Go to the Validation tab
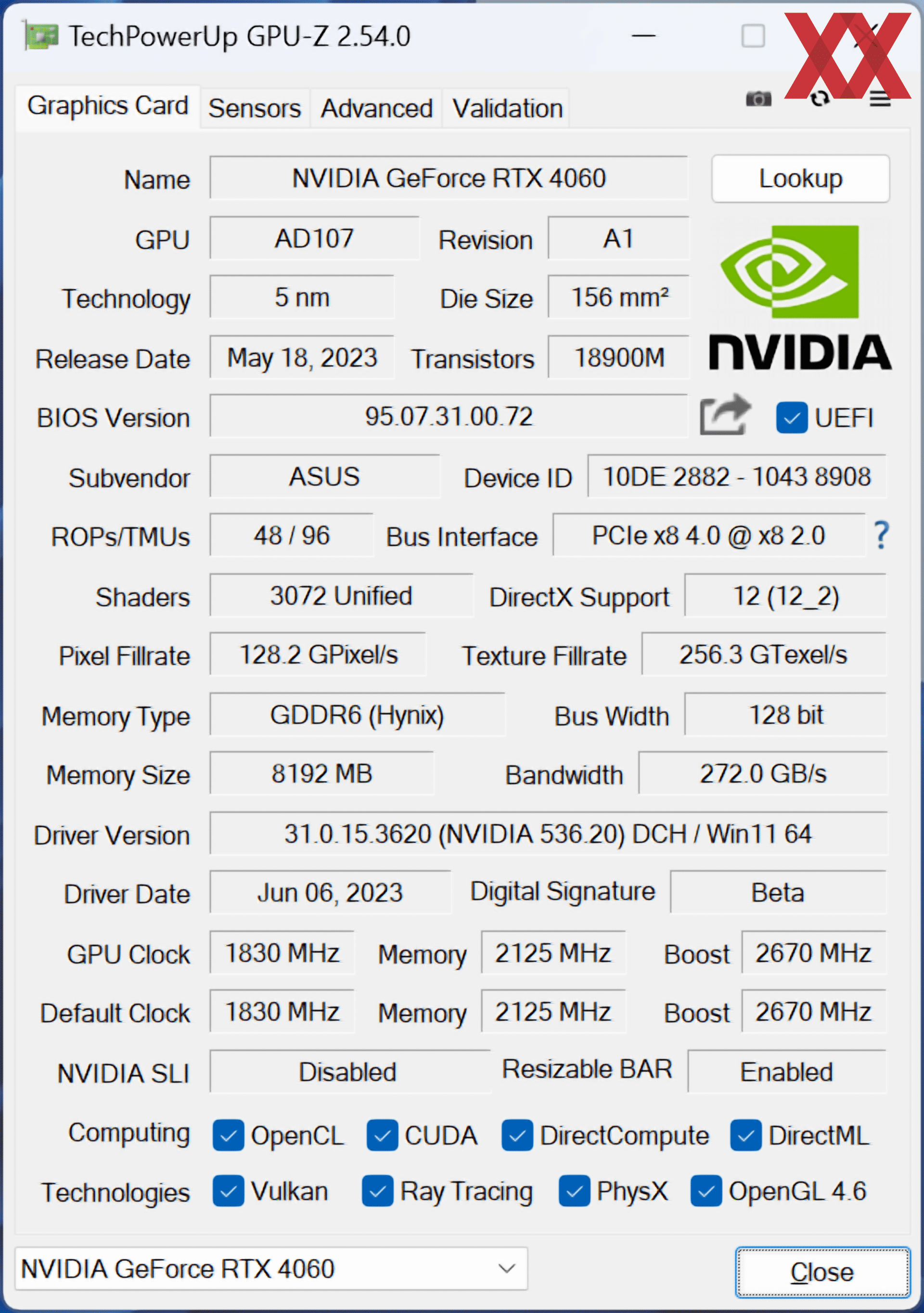Screen dimensions: 924x1313 click(507, 108)
